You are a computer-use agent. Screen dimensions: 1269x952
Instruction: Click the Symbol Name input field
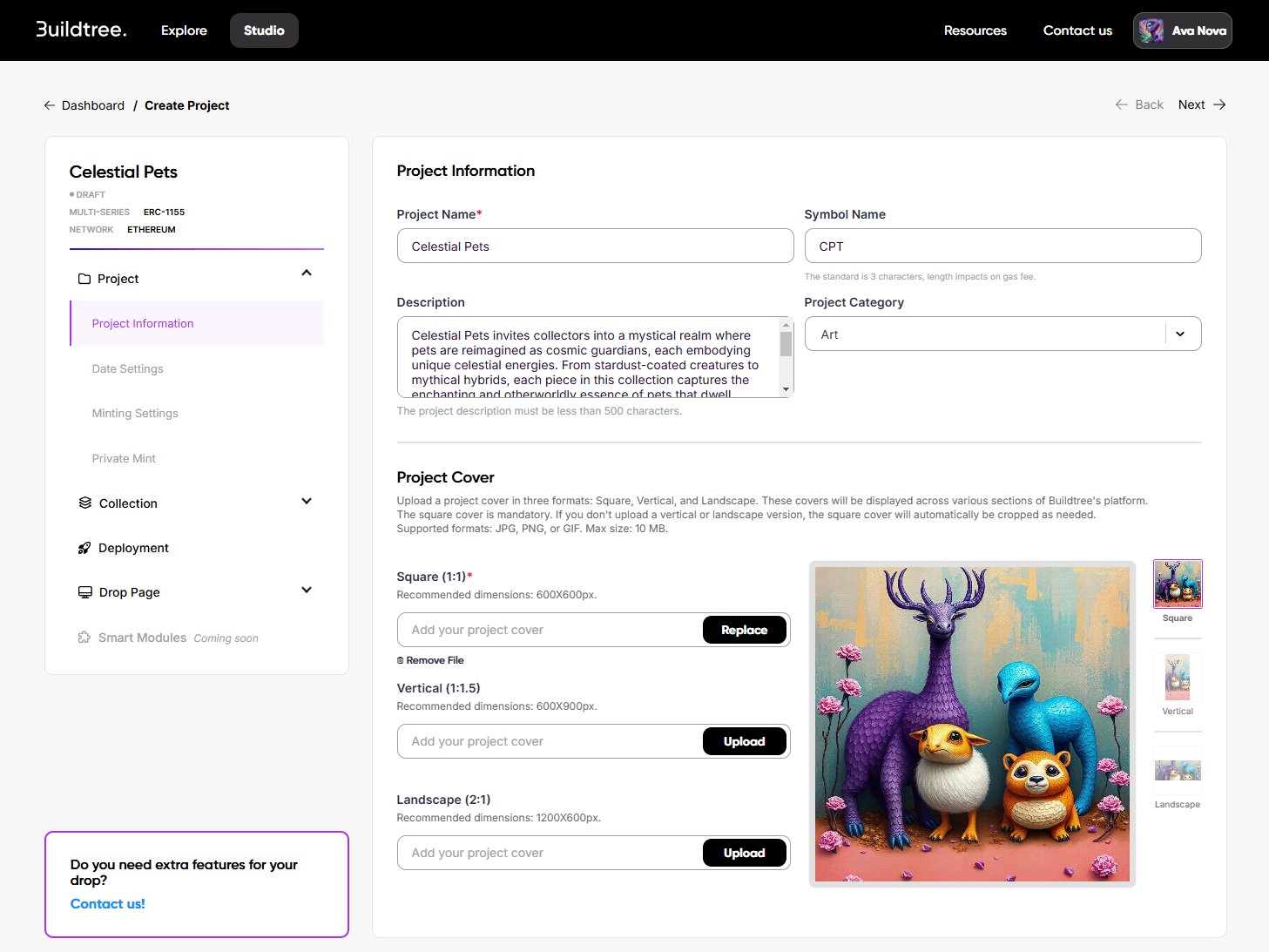pos(1002,246)
